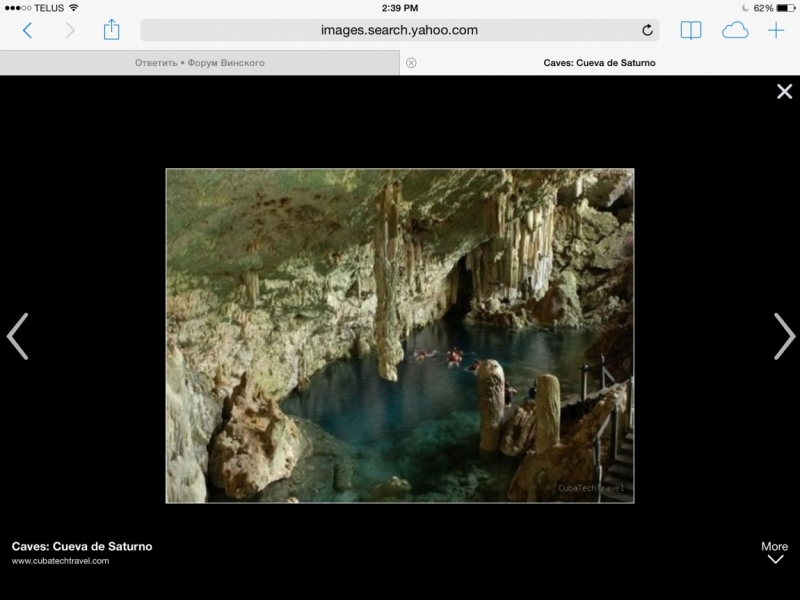Tap the 2:39 PM status bar clock

[400, 7]
